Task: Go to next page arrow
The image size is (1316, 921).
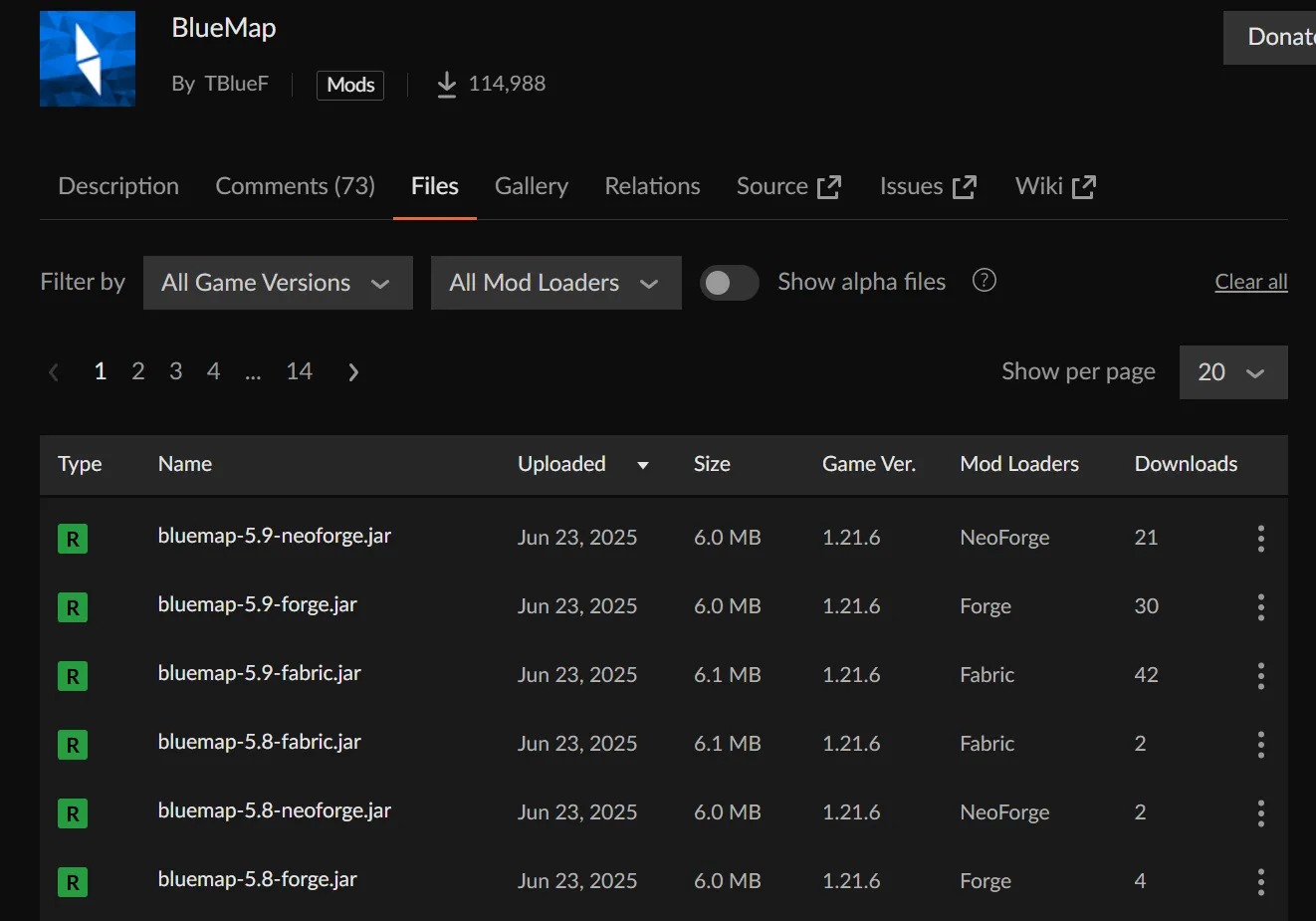Action: click(x=353, y=372)
